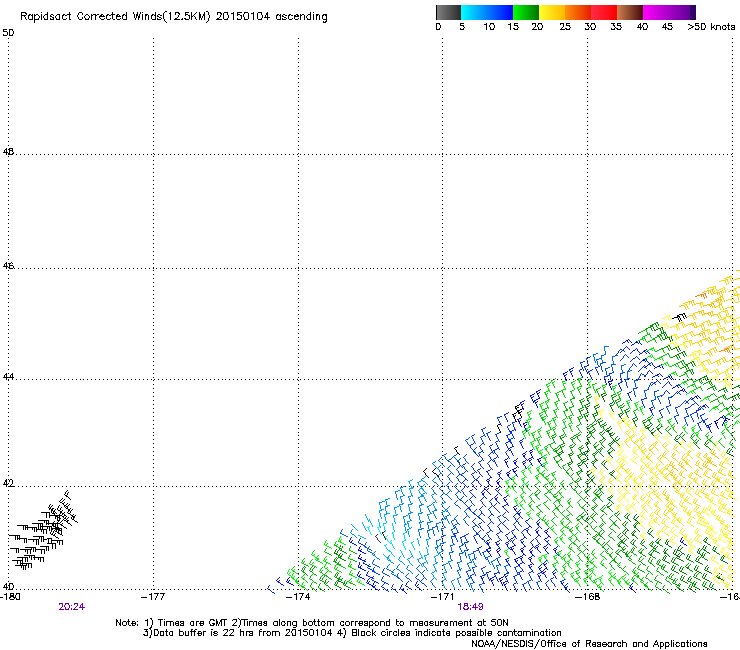Screen dimensions: 740x650
Task: Click the longitude label '-168'
Action: [588, 597]
